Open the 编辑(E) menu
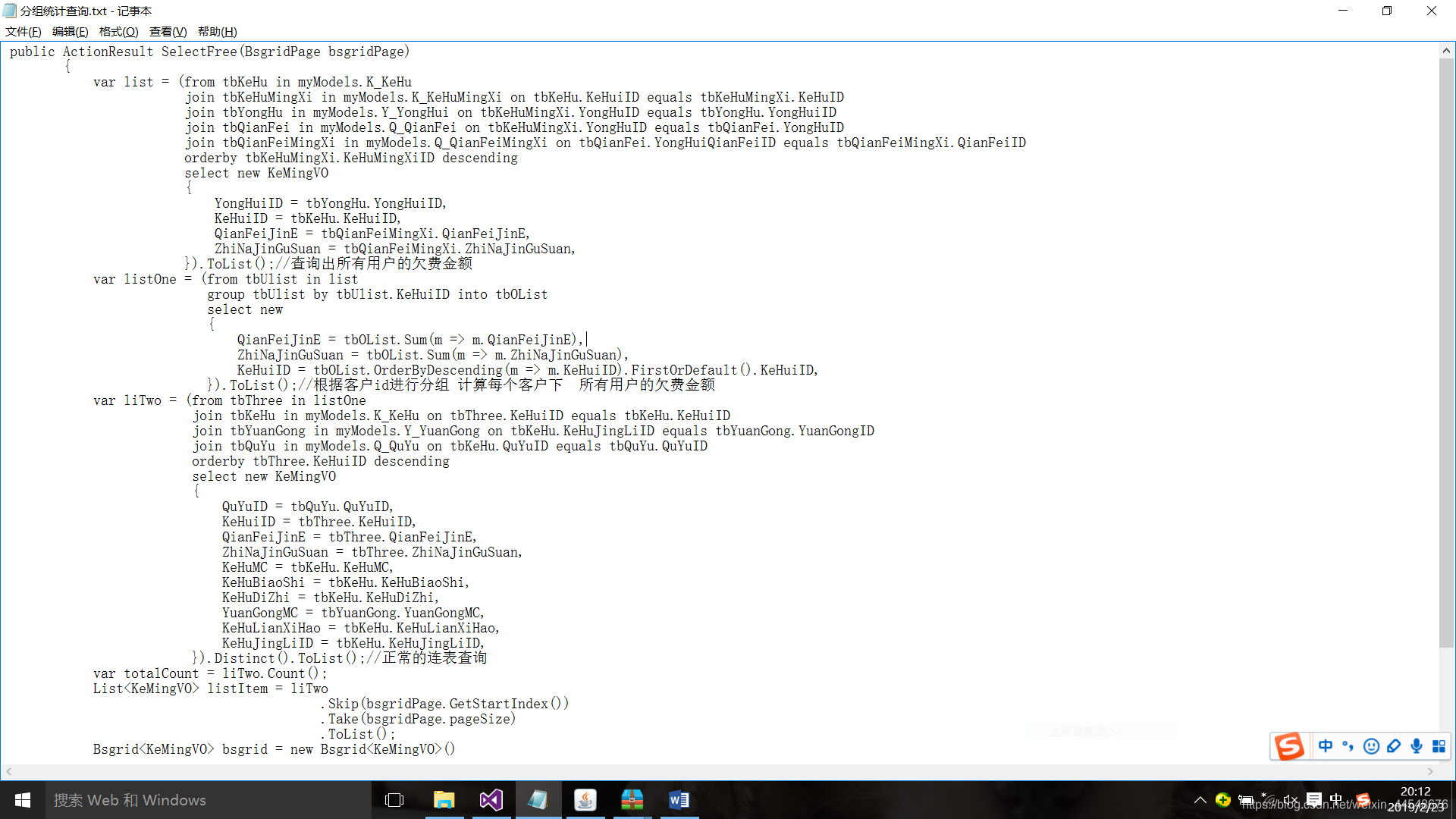 tap(70, 32)
